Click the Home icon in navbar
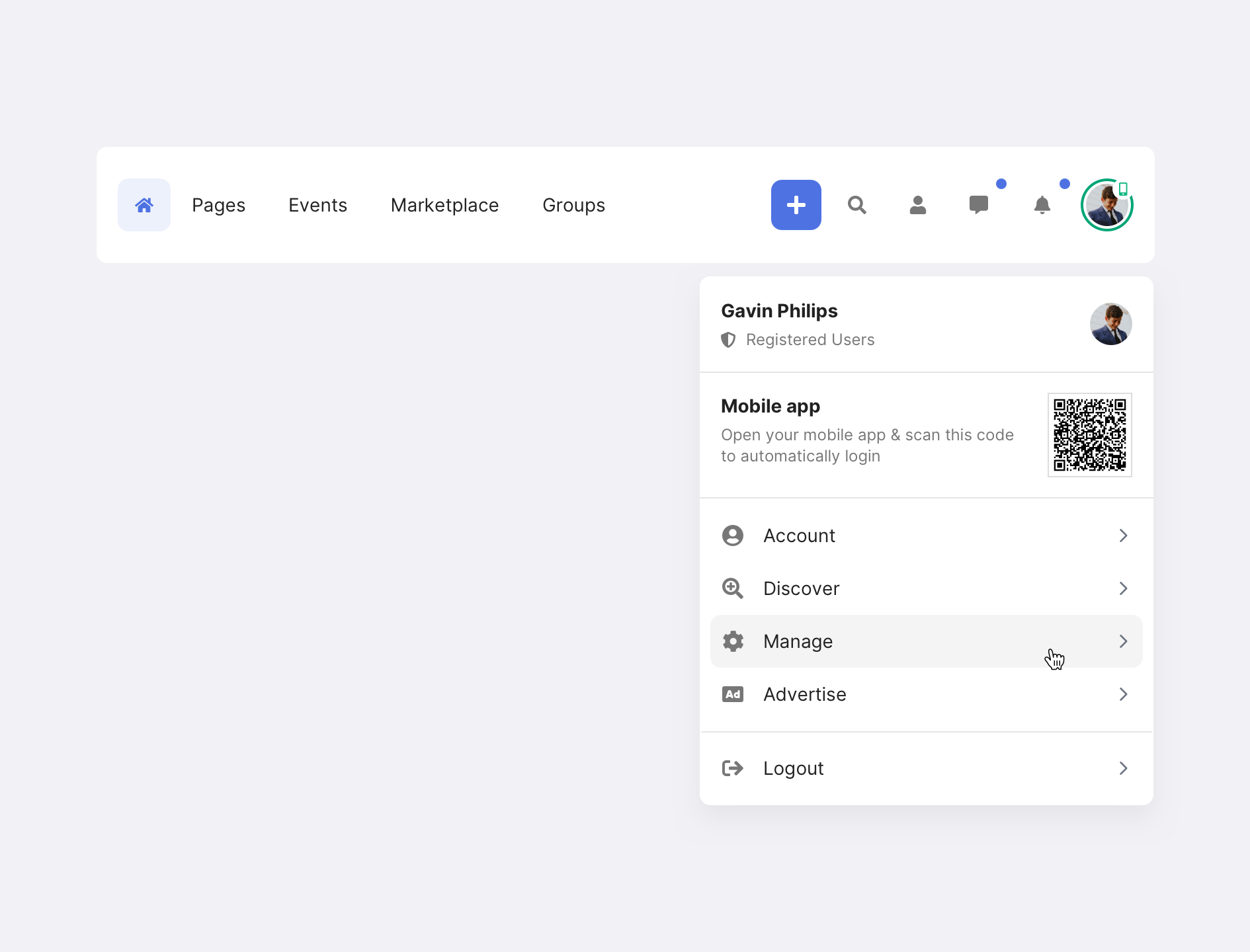1250x952 pixels. pyautogui.click(x=144, y=205)
